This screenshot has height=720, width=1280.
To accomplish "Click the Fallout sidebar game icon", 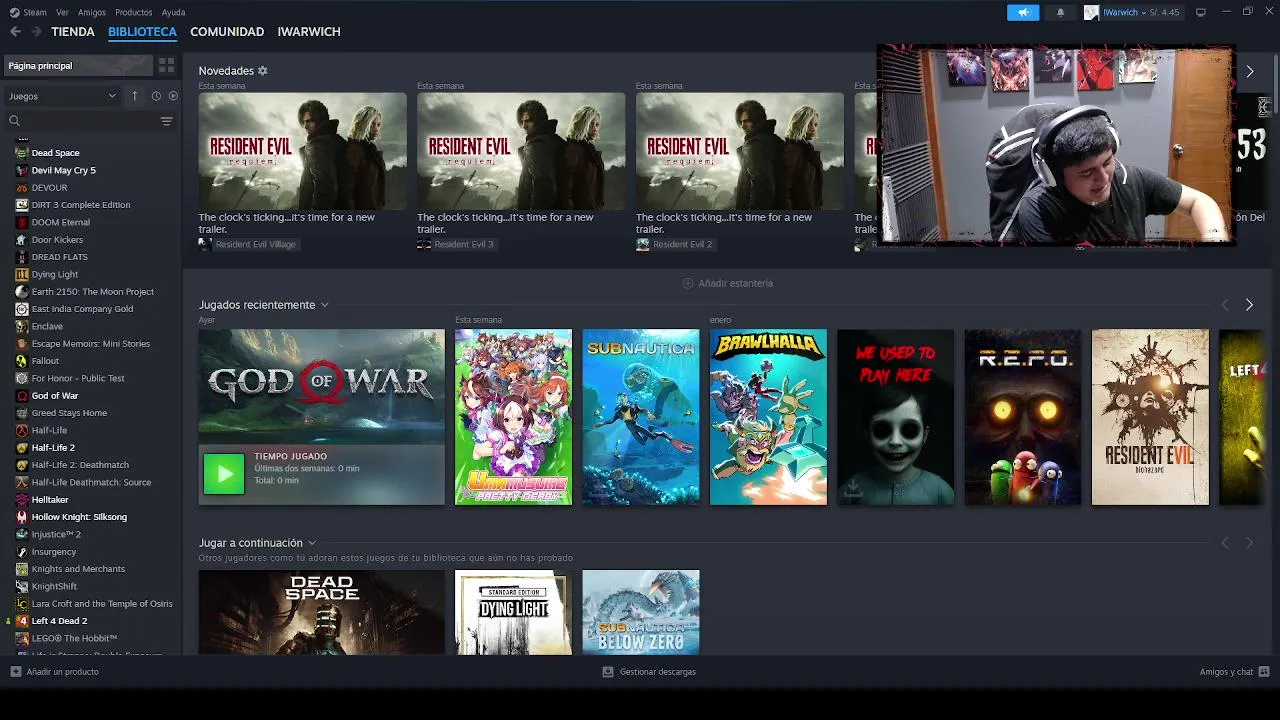I will click(22, 361).
